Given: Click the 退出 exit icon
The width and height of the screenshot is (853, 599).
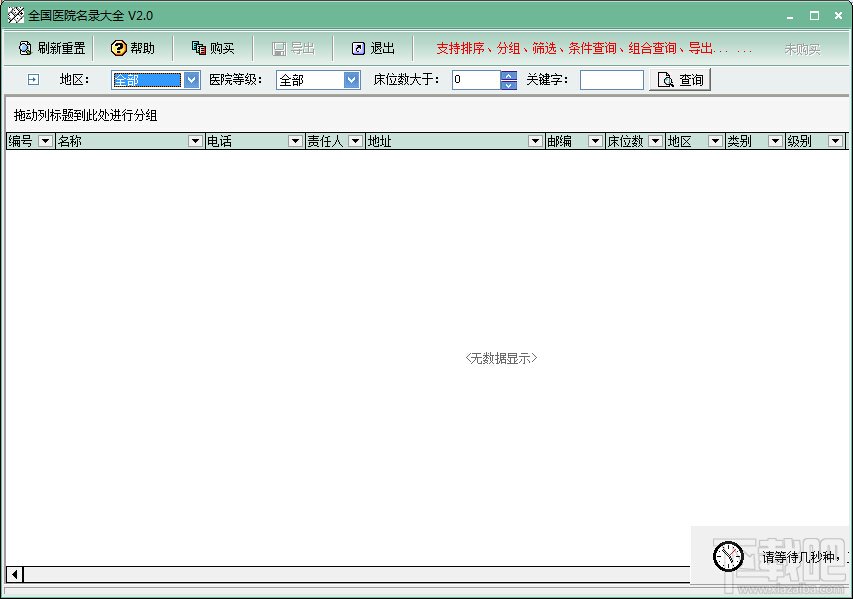Looking at the screenshot, I should (x=358, y=48).
